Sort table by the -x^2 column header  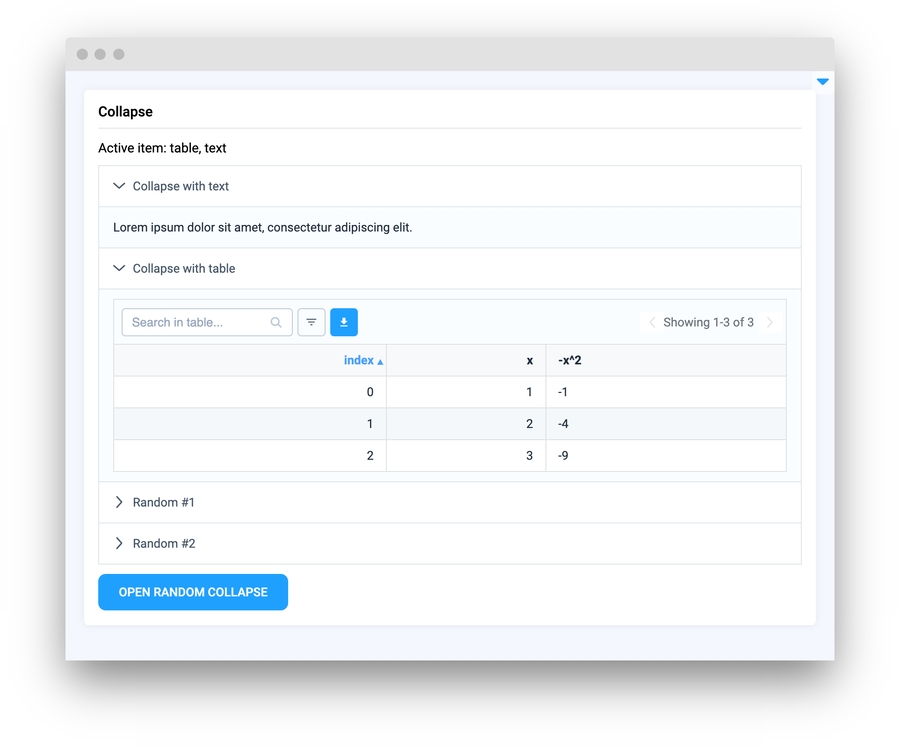click(x=570, y=361)
